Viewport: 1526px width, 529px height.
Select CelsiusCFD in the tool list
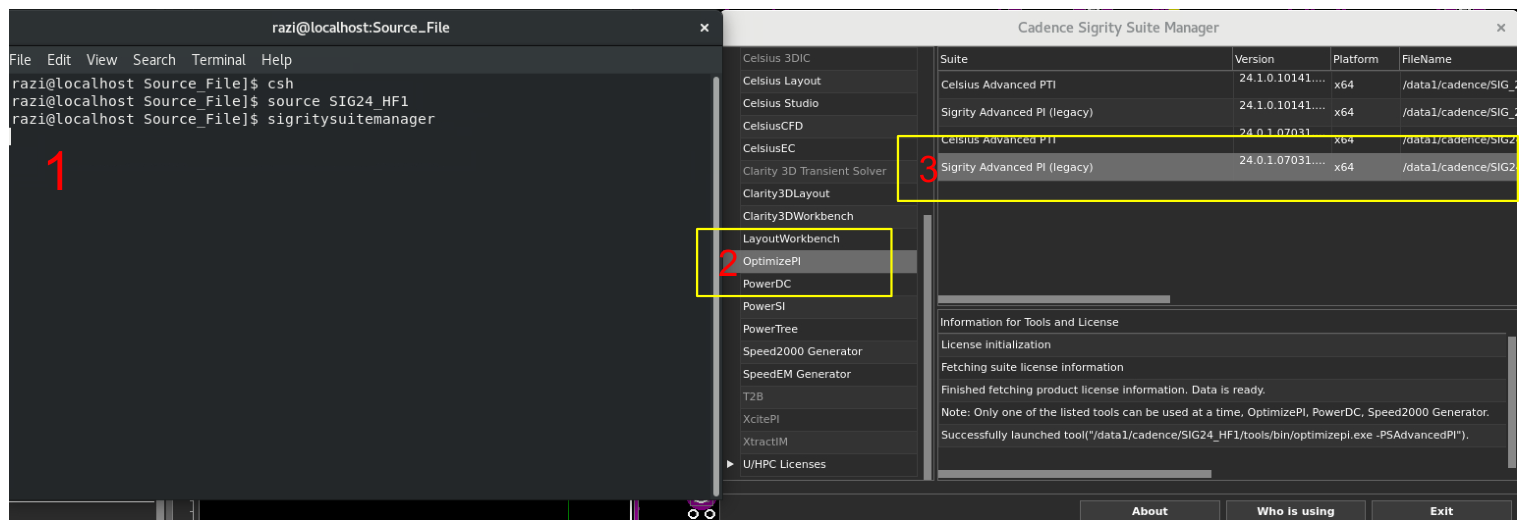pyautogui.click(x=828, y=126)
